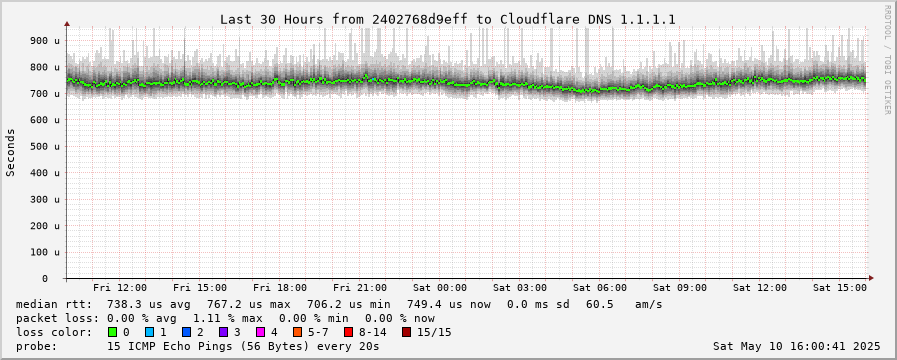Select the blue loss color 2 swatch
Viewport: 897px width, 360px height.
(186, 332)
